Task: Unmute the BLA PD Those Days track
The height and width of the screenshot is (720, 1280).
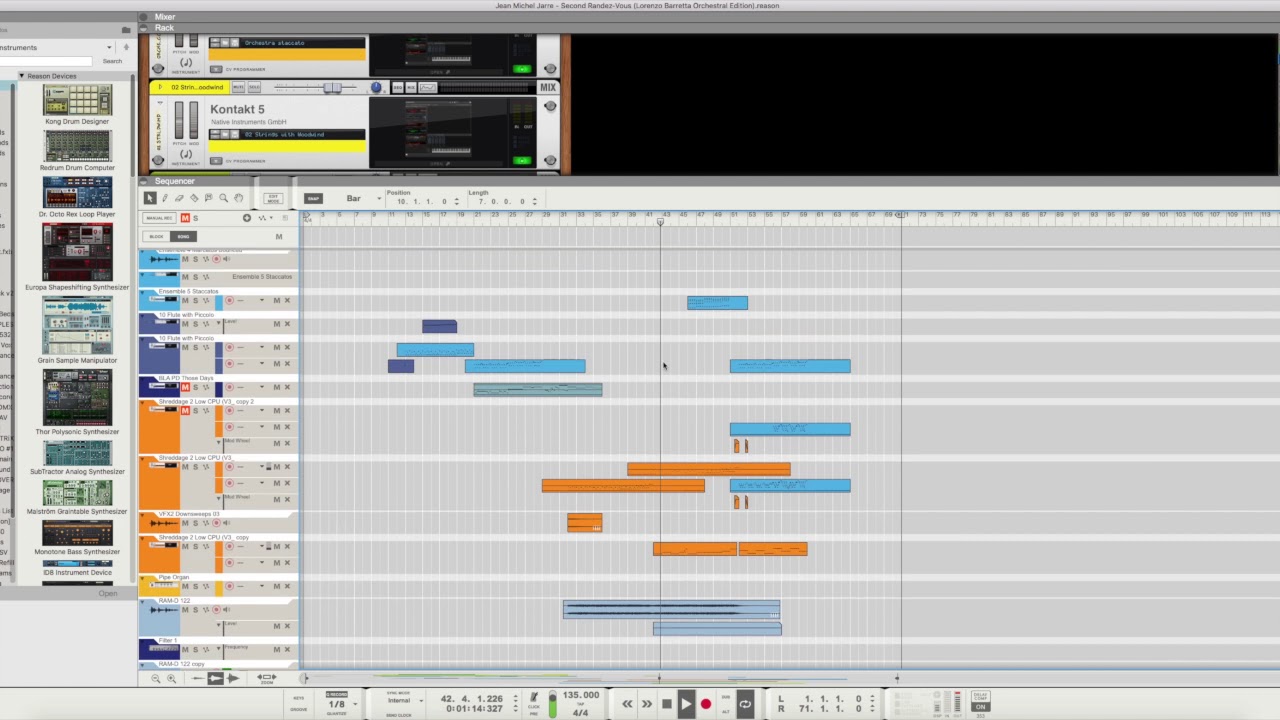Action: pos(185,387)
